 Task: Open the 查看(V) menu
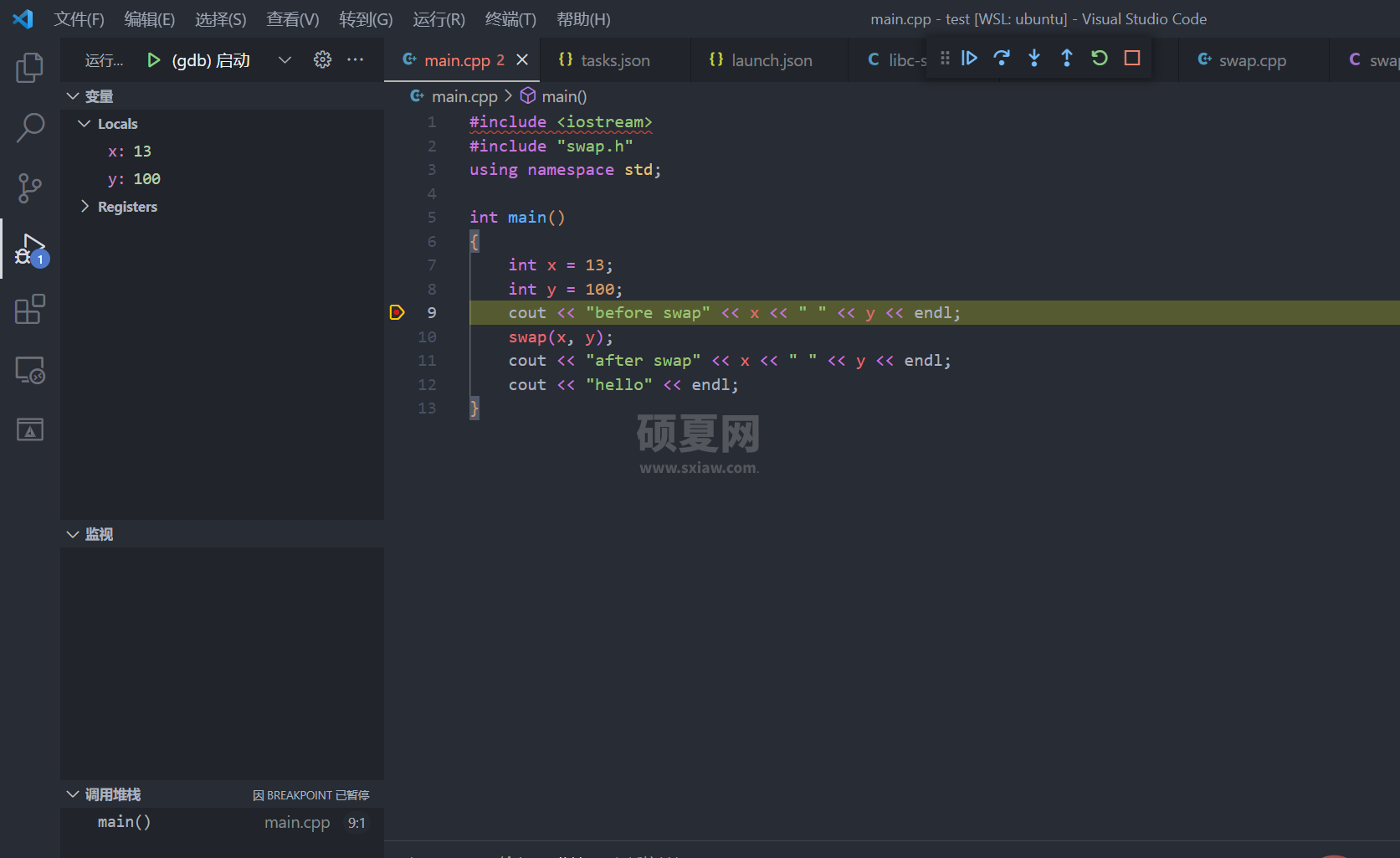point(293,19)
